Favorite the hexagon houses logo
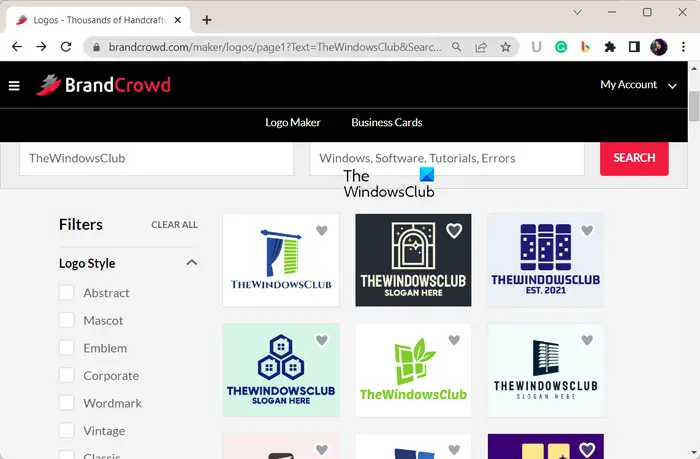This screenshot has height=459, width=700. 322,340
